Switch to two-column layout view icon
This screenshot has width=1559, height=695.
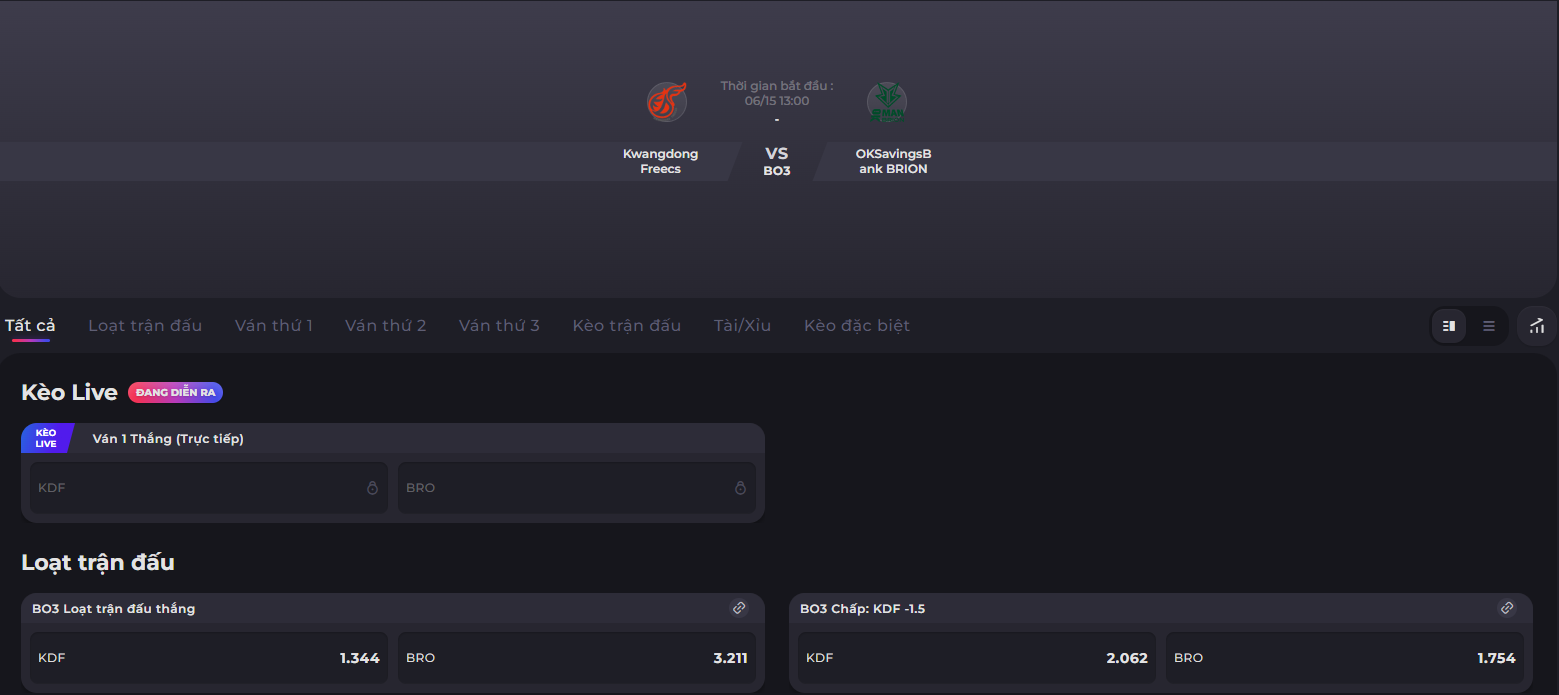[1449, 326]
